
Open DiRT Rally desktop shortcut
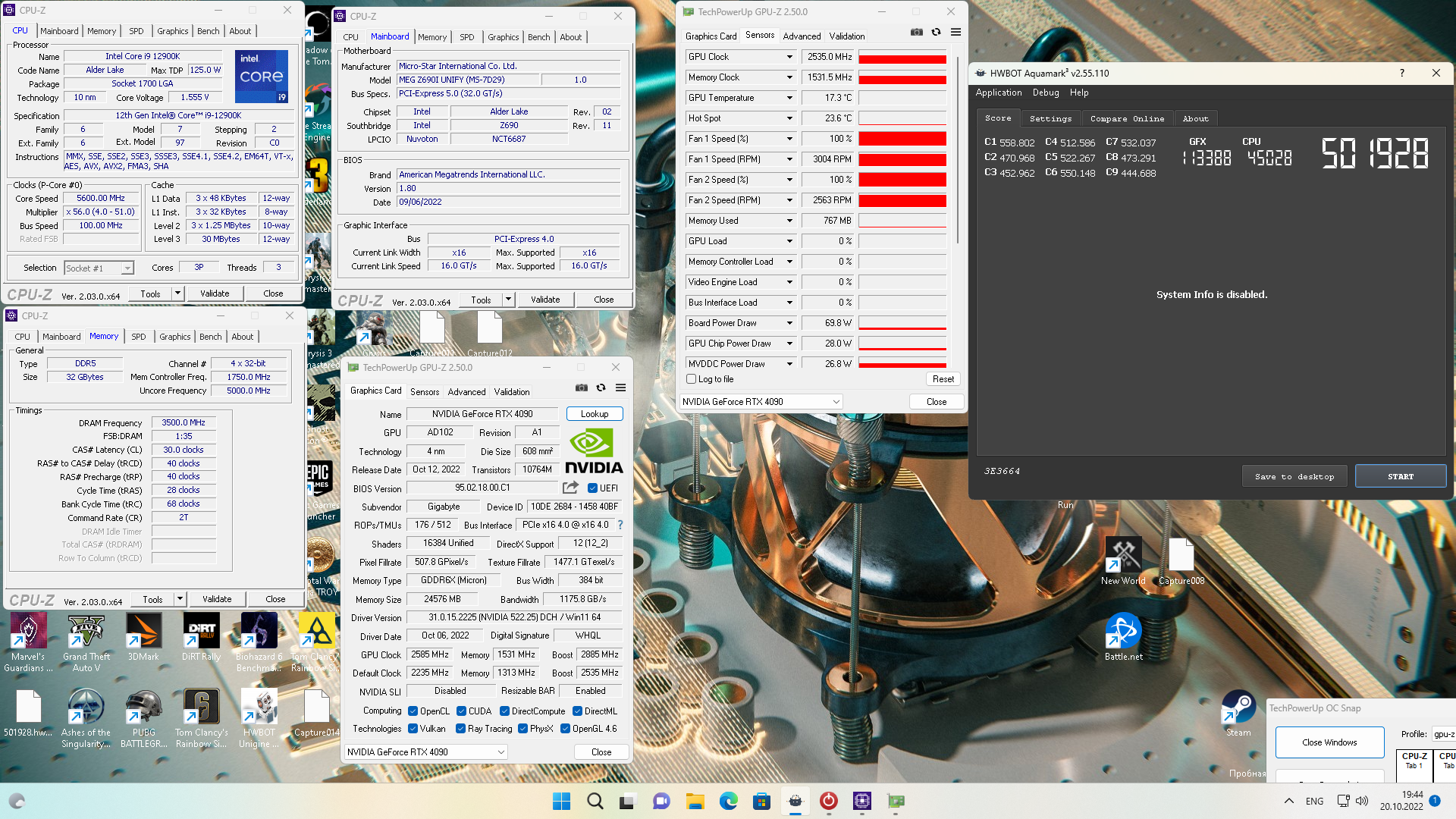201,637
